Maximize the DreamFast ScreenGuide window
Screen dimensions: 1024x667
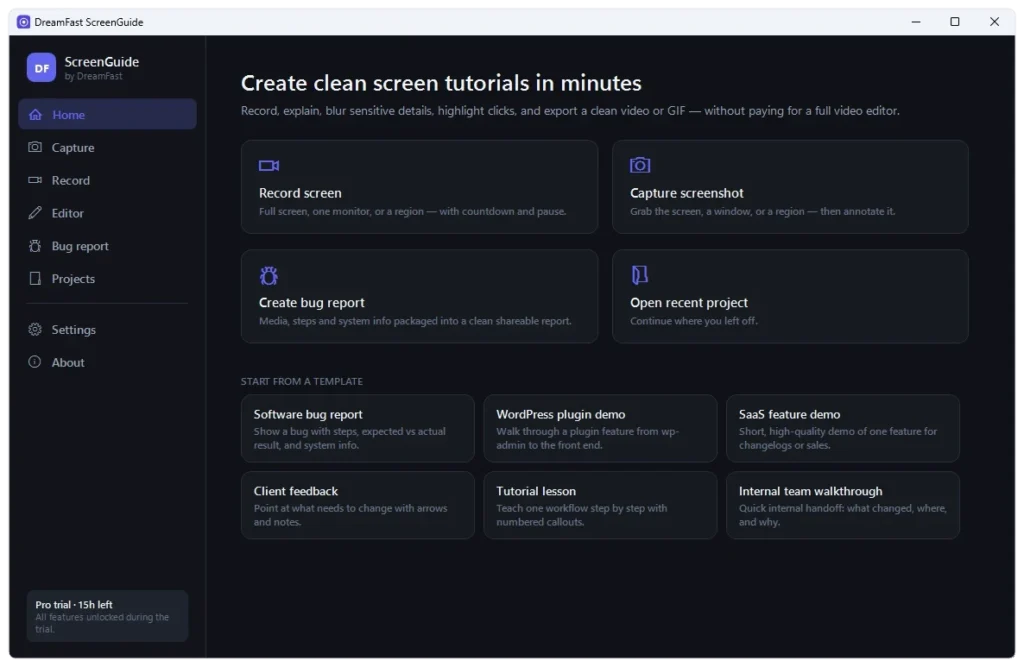pyautogui.click(x=955, y=22)
